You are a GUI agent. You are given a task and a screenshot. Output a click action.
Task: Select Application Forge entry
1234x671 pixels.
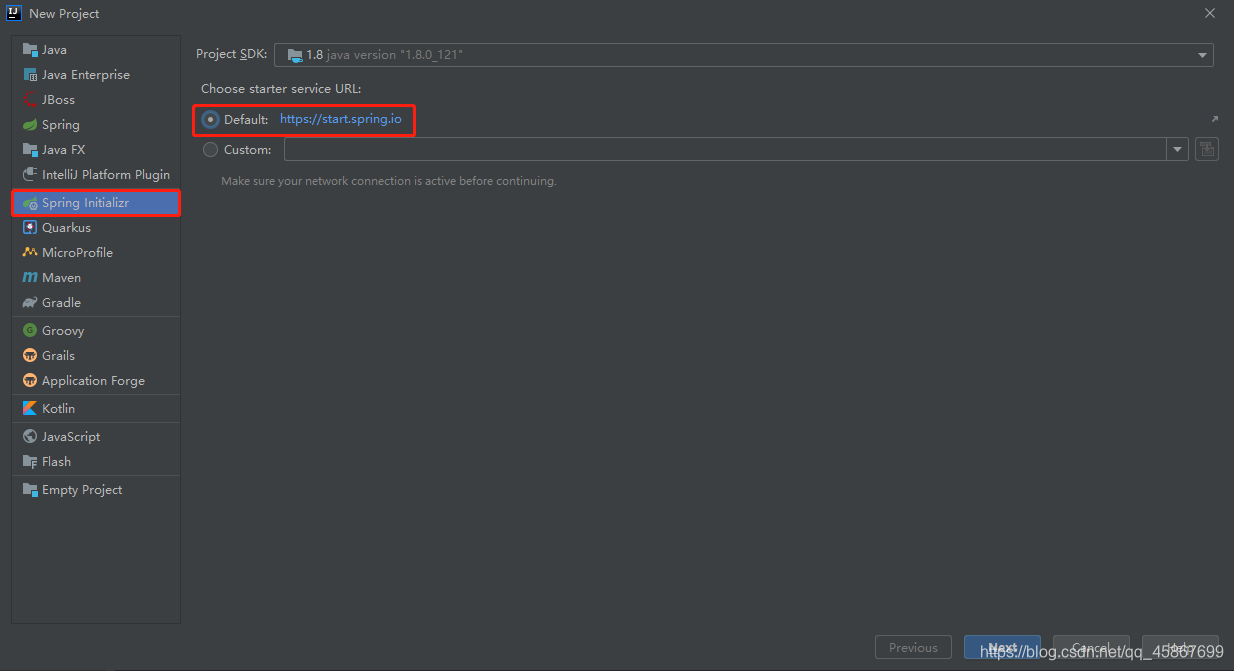click(96, 381)
